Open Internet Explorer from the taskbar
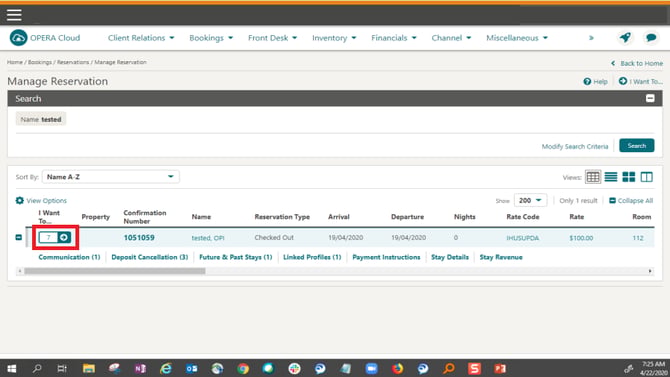670x377 pixels. click(166, 368)
